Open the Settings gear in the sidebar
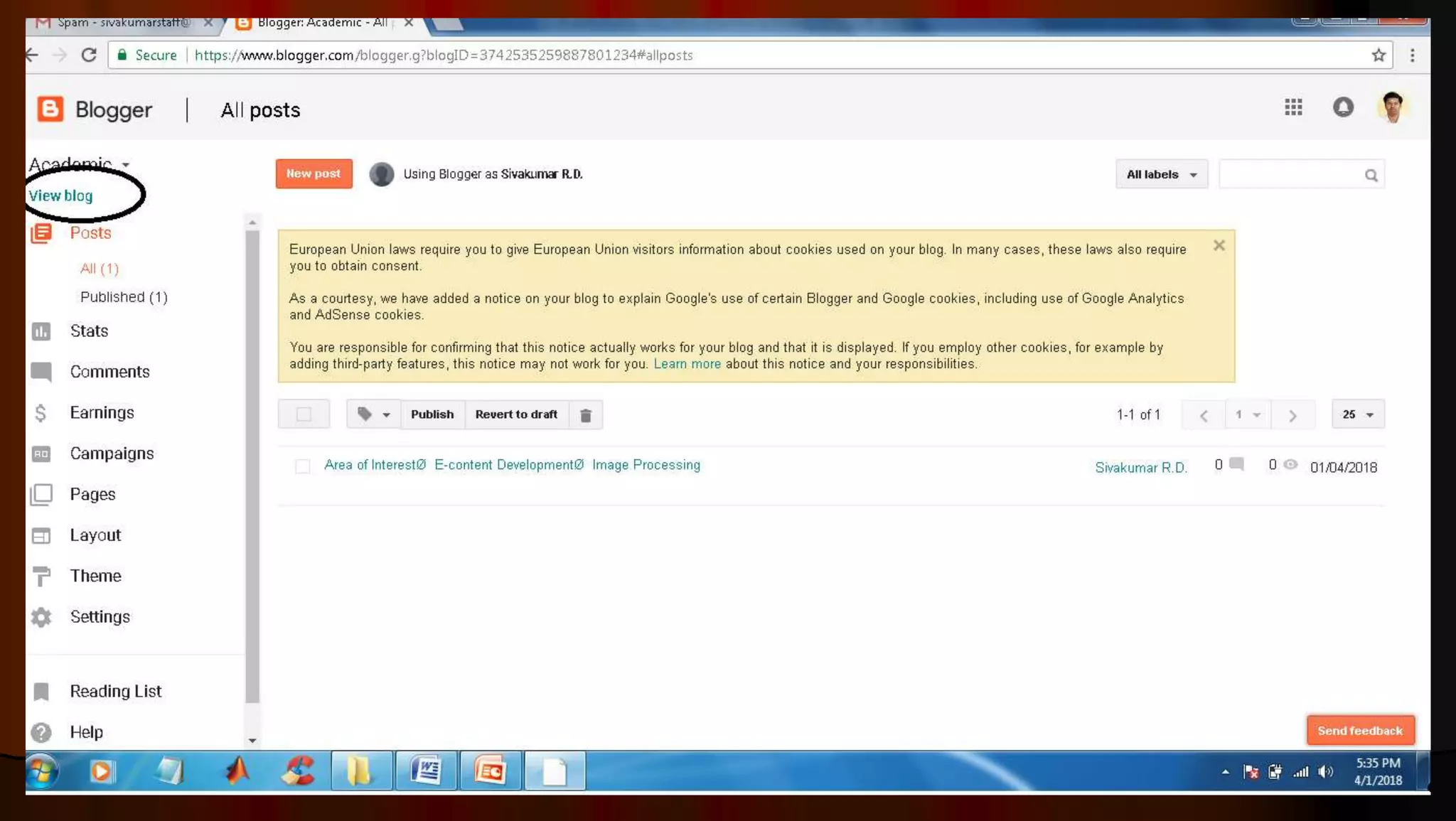Image resolution: width=1456 pixels, height=821 pixels. click(x=100, y=617)
